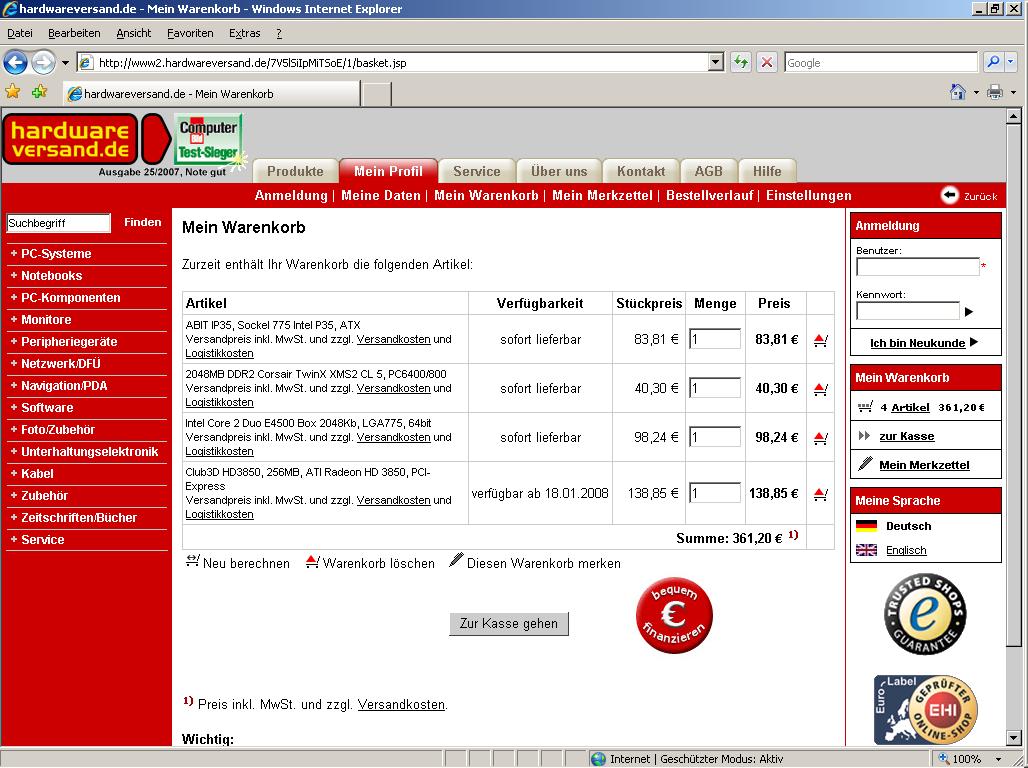Click the Zur Kasse gehen button
Screen dimensions: 1028x768
click(x=509, y=624)
